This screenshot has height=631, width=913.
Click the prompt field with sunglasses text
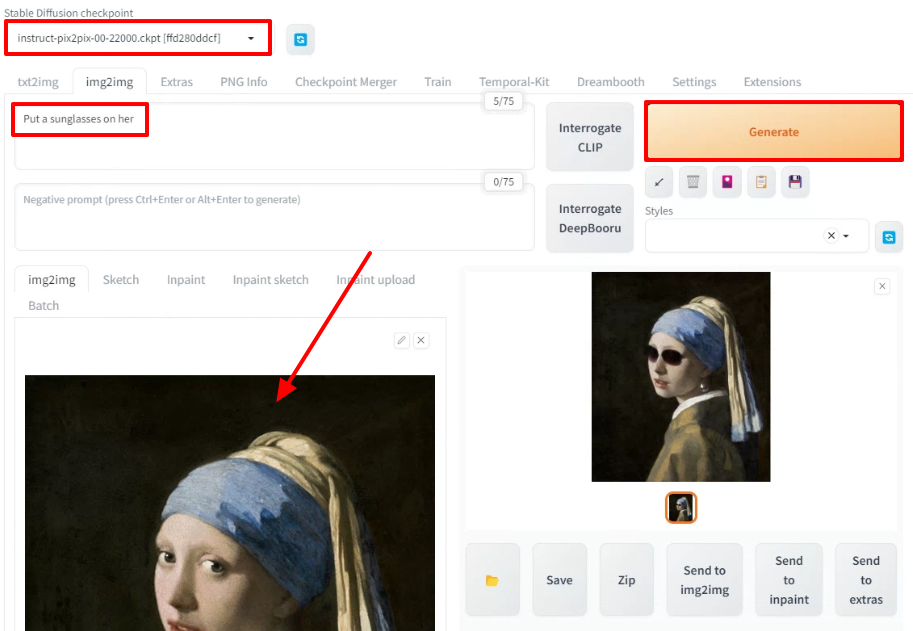coord(274,137)
